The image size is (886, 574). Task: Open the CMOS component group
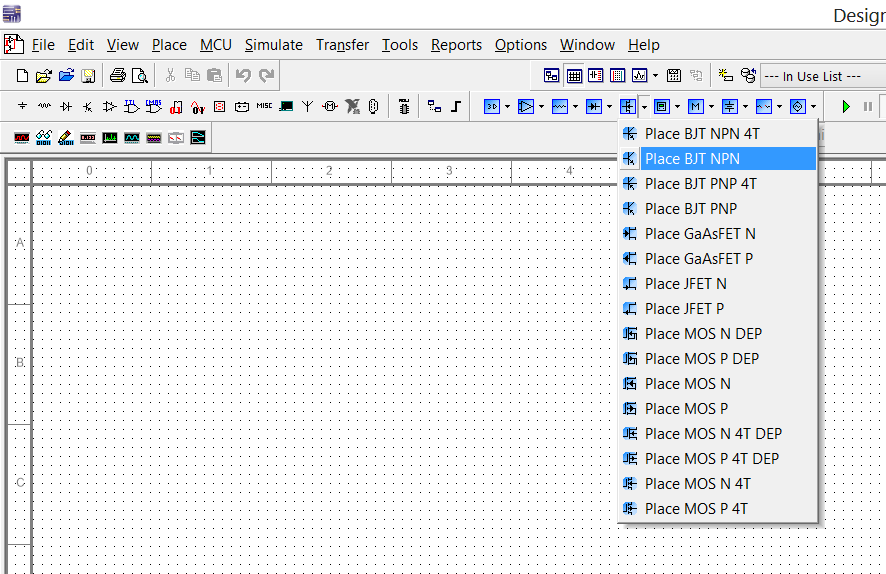point(153,106)
